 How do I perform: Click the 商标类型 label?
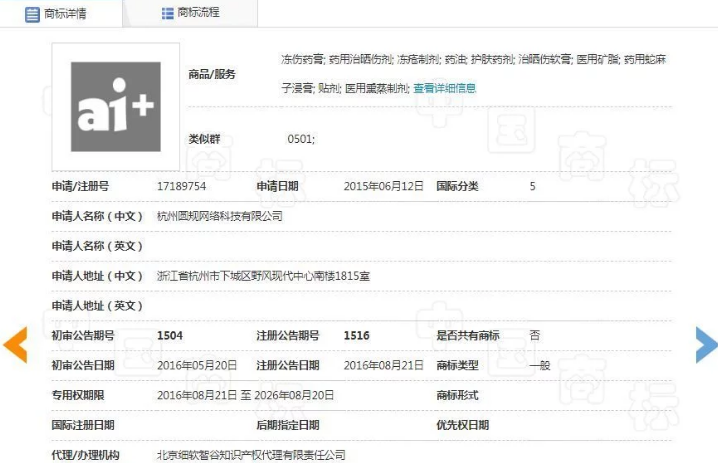457,365
